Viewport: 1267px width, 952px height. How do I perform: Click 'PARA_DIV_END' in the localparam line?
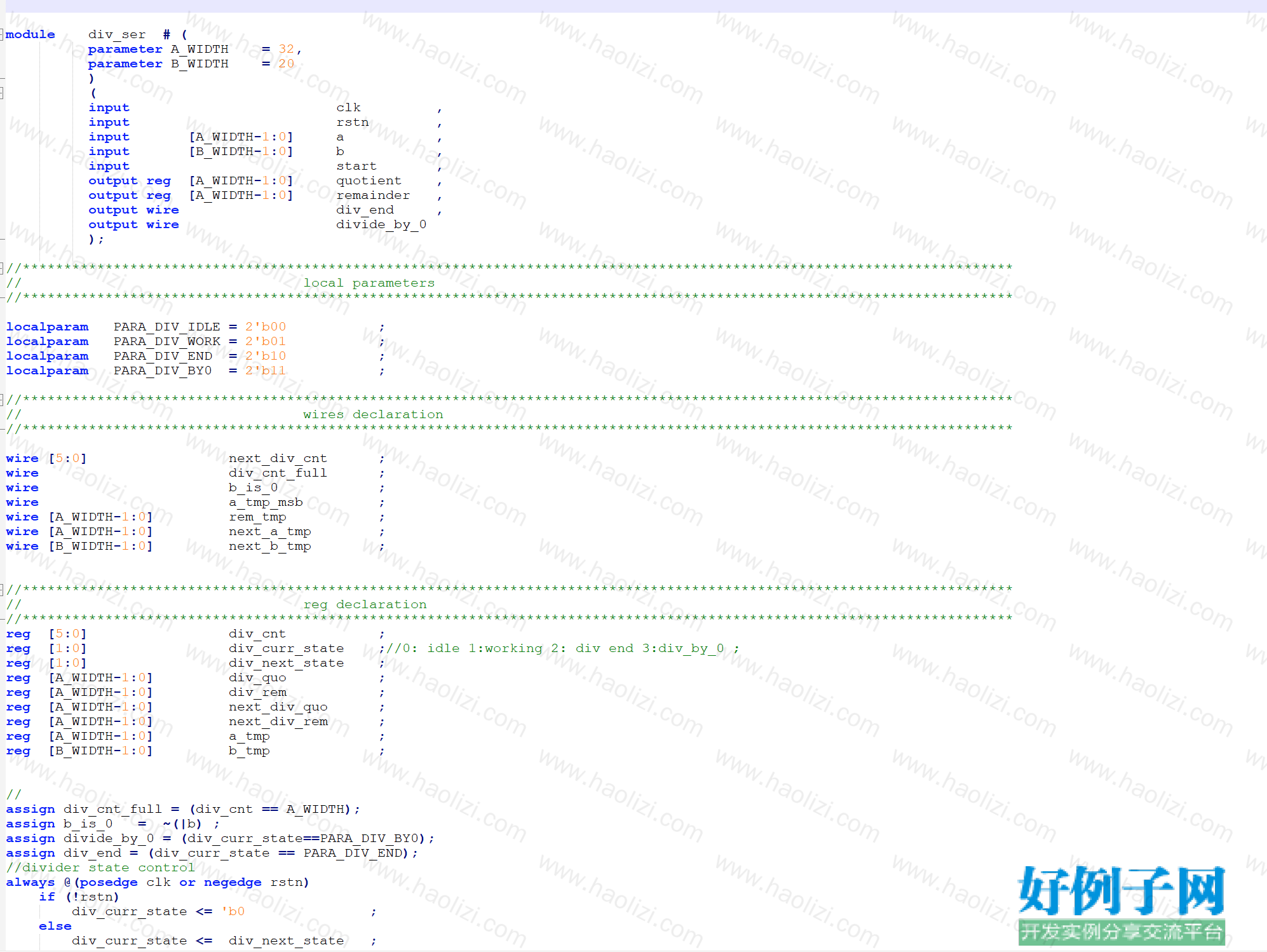163,356
